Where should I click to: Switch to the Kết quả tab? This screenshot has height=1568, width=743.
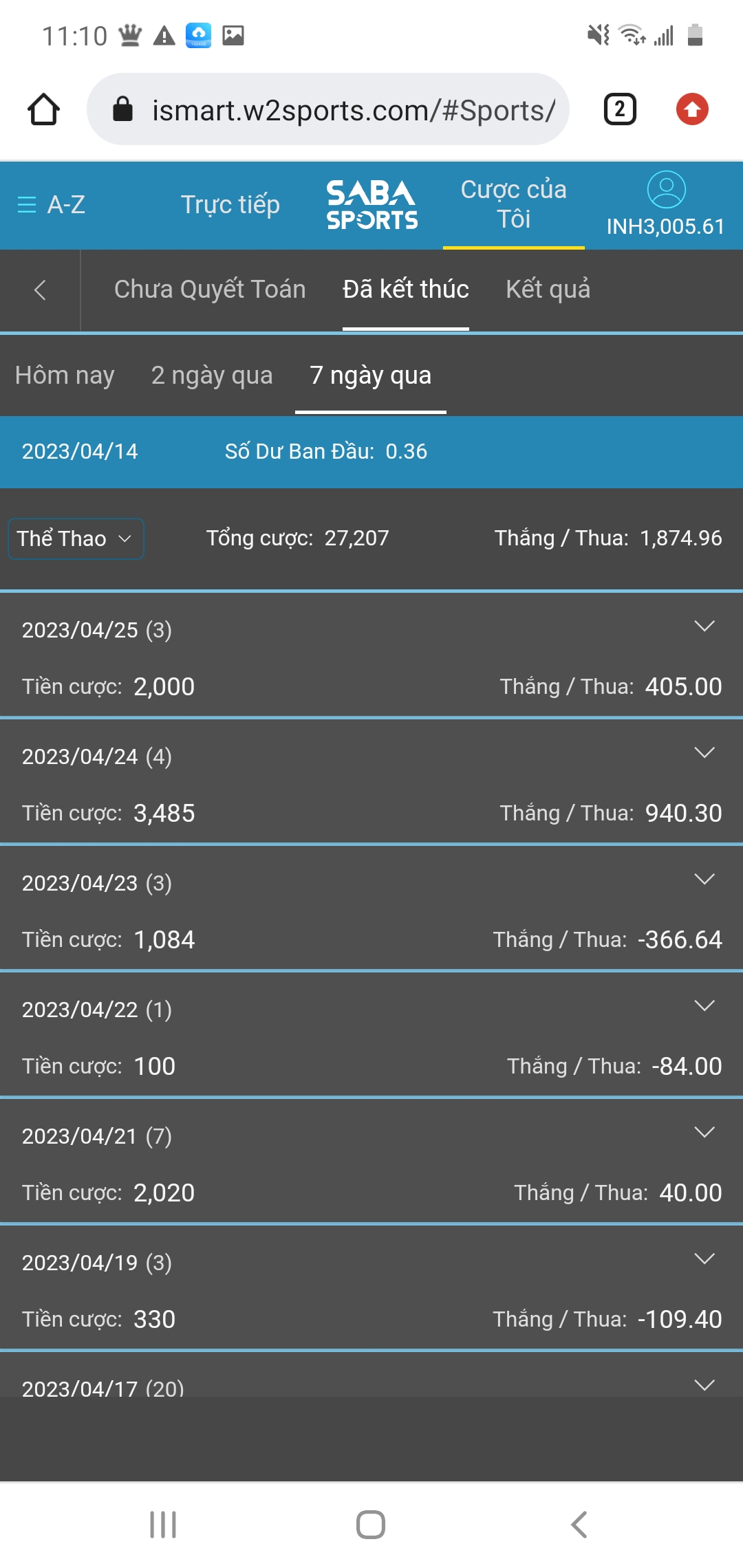[548, 290]
